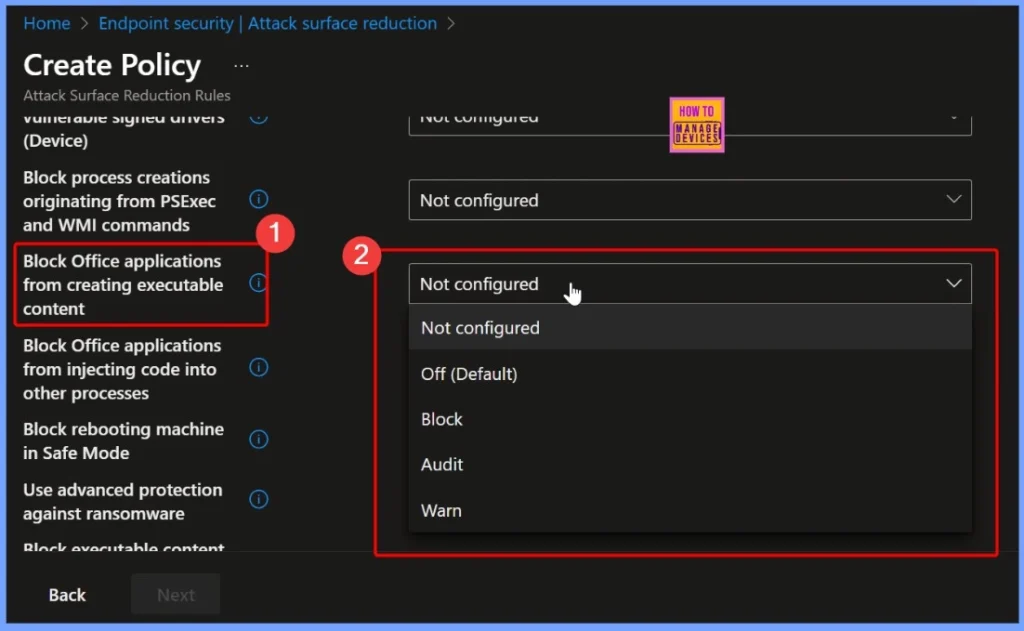
Task: Select Block from the open dropdown list
Action: [441, 419]
